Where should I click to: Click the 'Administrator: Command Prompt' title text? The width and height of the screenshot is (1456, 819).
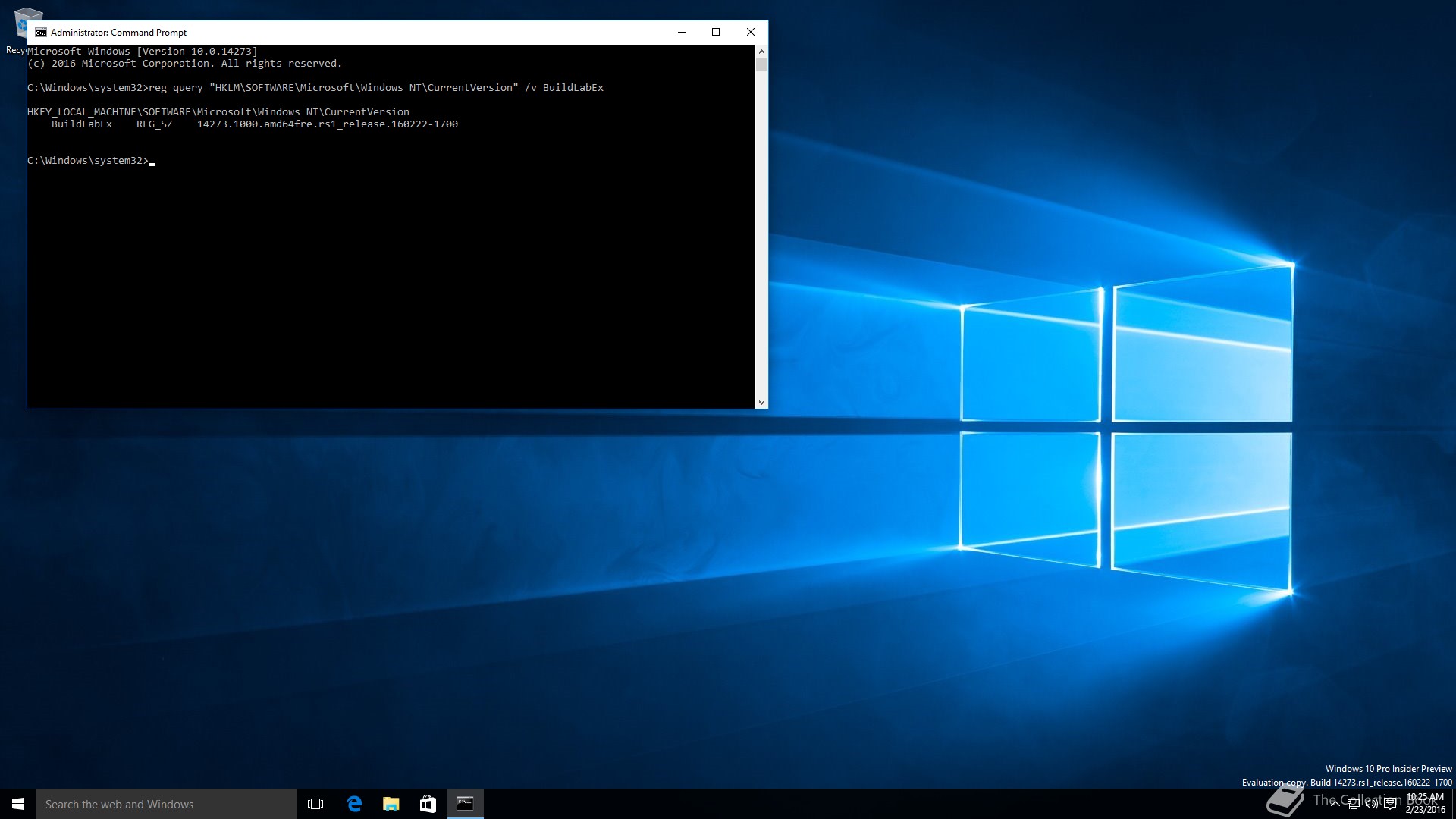click(x=118, y=33)
